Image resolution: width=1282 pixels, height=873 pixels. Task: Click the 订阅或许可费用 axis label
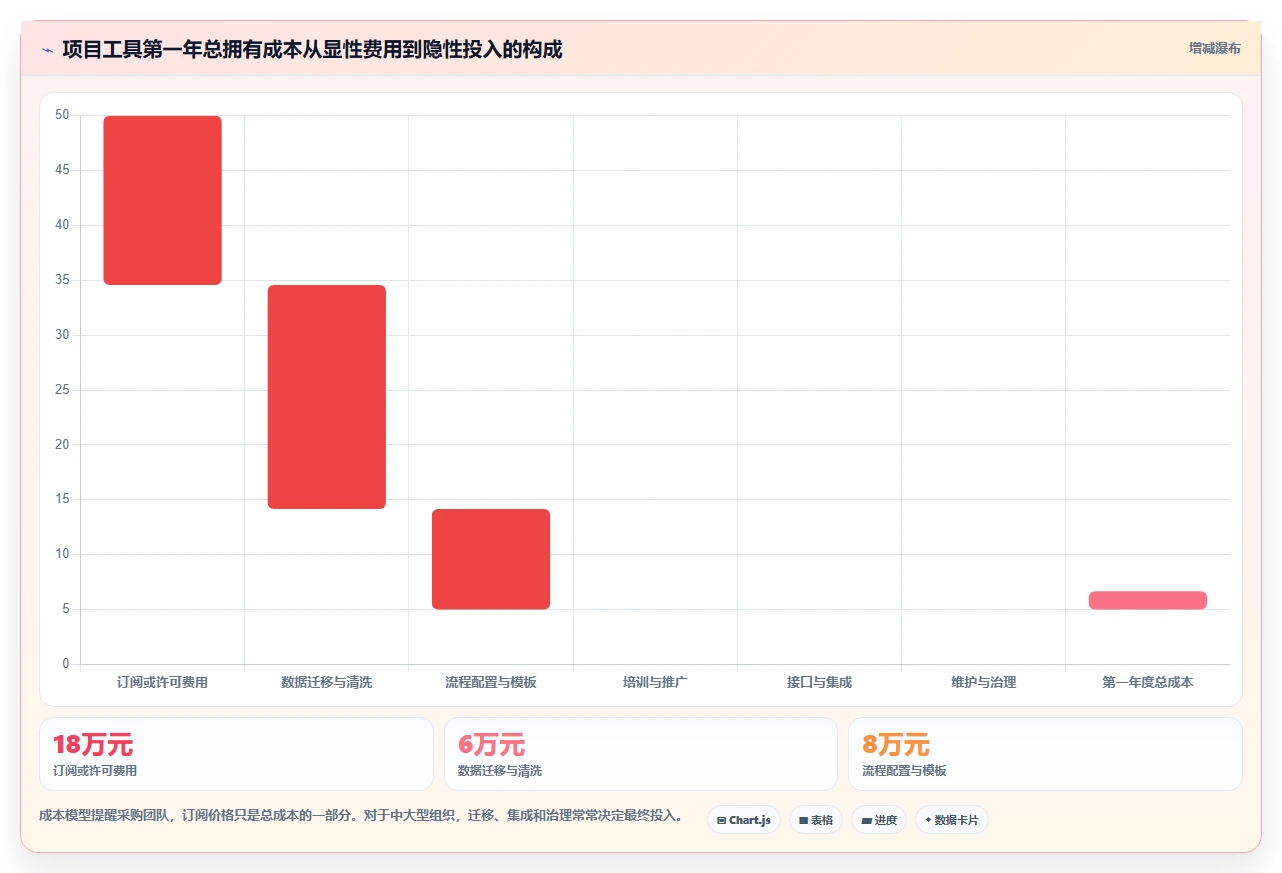[162, 682]
